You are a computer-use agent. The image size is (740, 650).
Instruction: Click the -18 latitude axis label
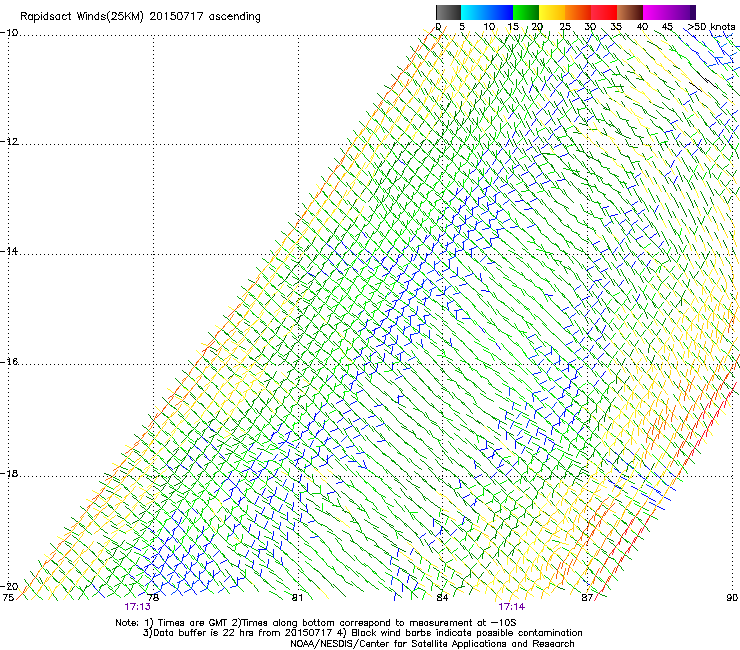[9, 473]
